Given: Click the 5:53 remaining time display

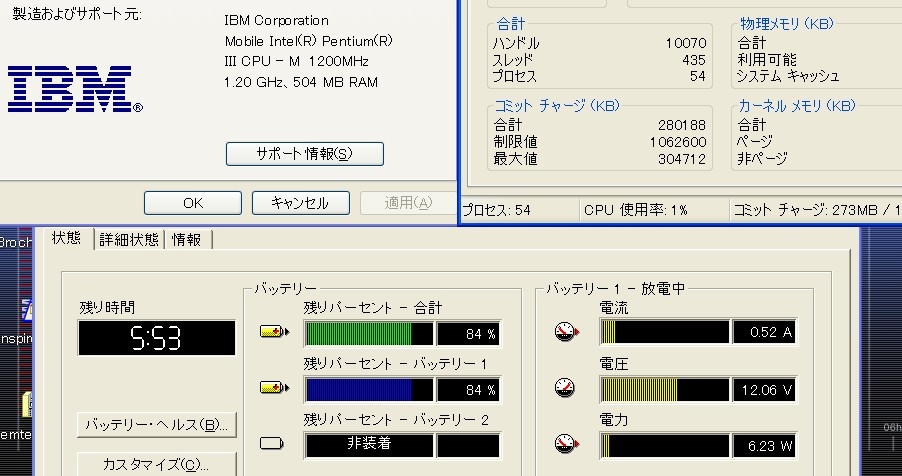Looking at the screenshot, I should [x=156, y=338].
